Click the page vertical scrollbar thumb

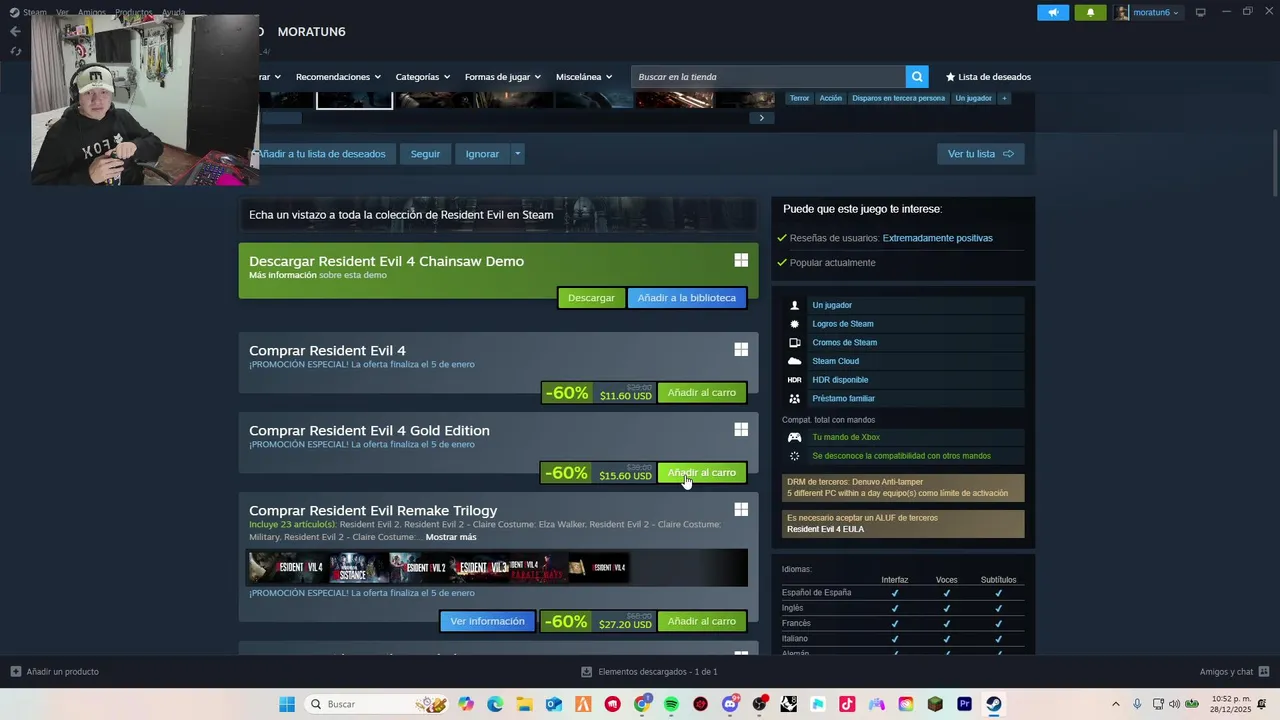pos(1274,162)
